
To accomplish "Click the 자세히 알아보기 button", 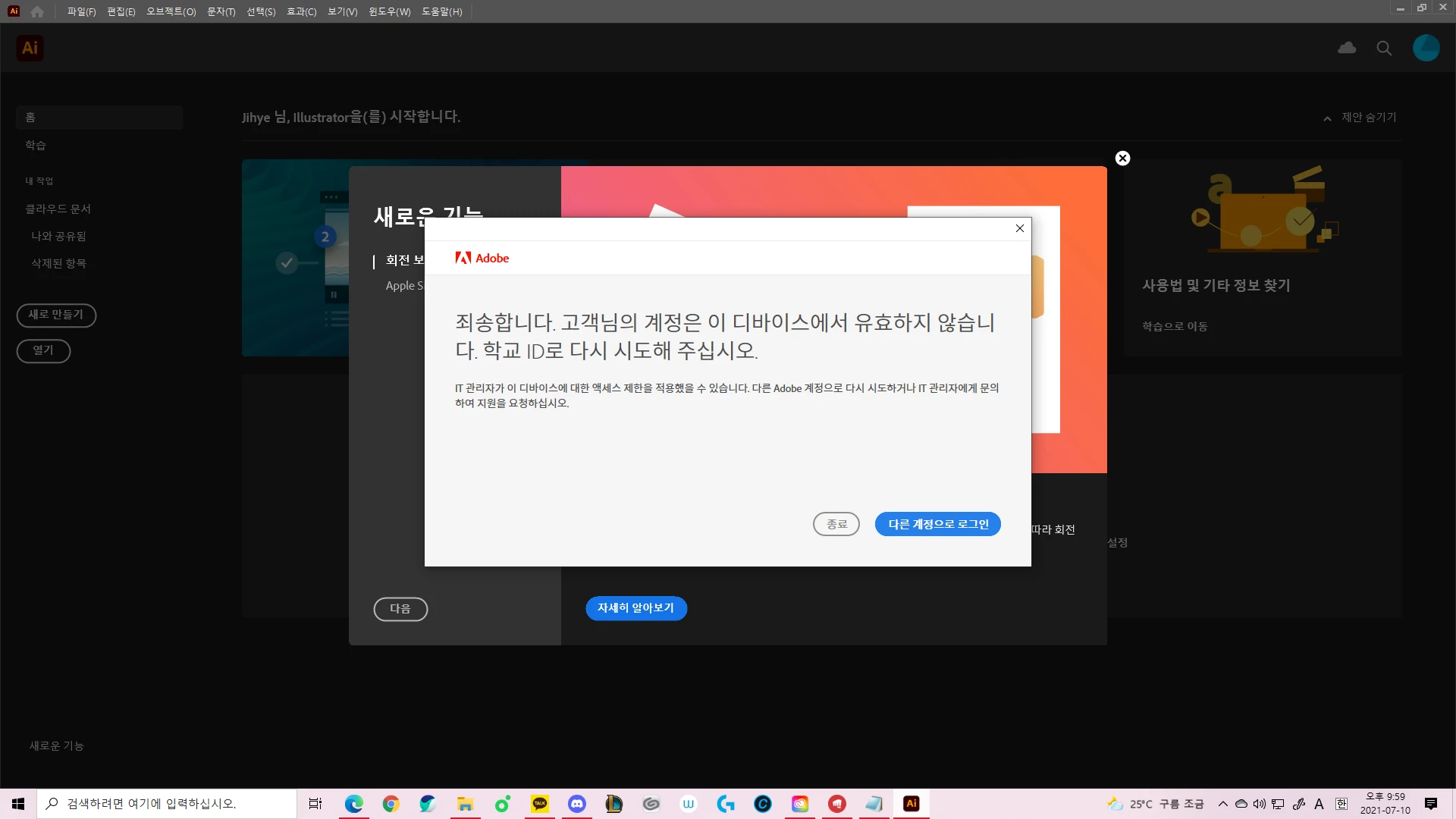I will (635, 608).
